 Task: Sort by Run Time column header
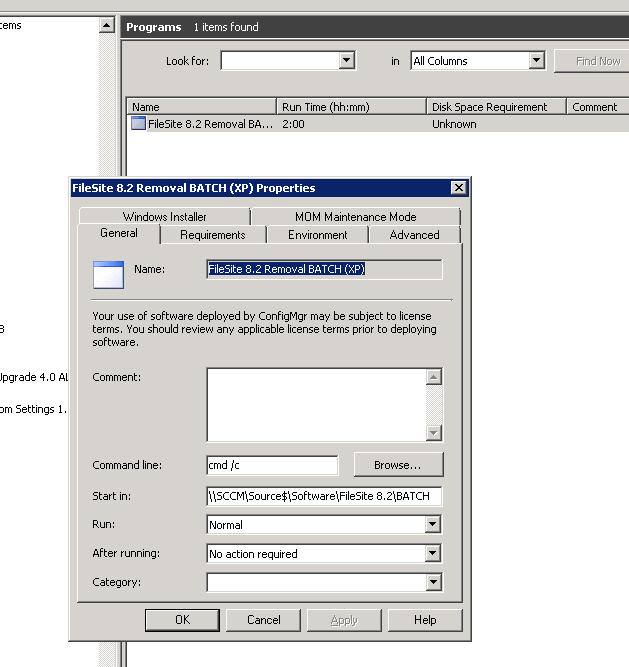click(x=349, y=107)
